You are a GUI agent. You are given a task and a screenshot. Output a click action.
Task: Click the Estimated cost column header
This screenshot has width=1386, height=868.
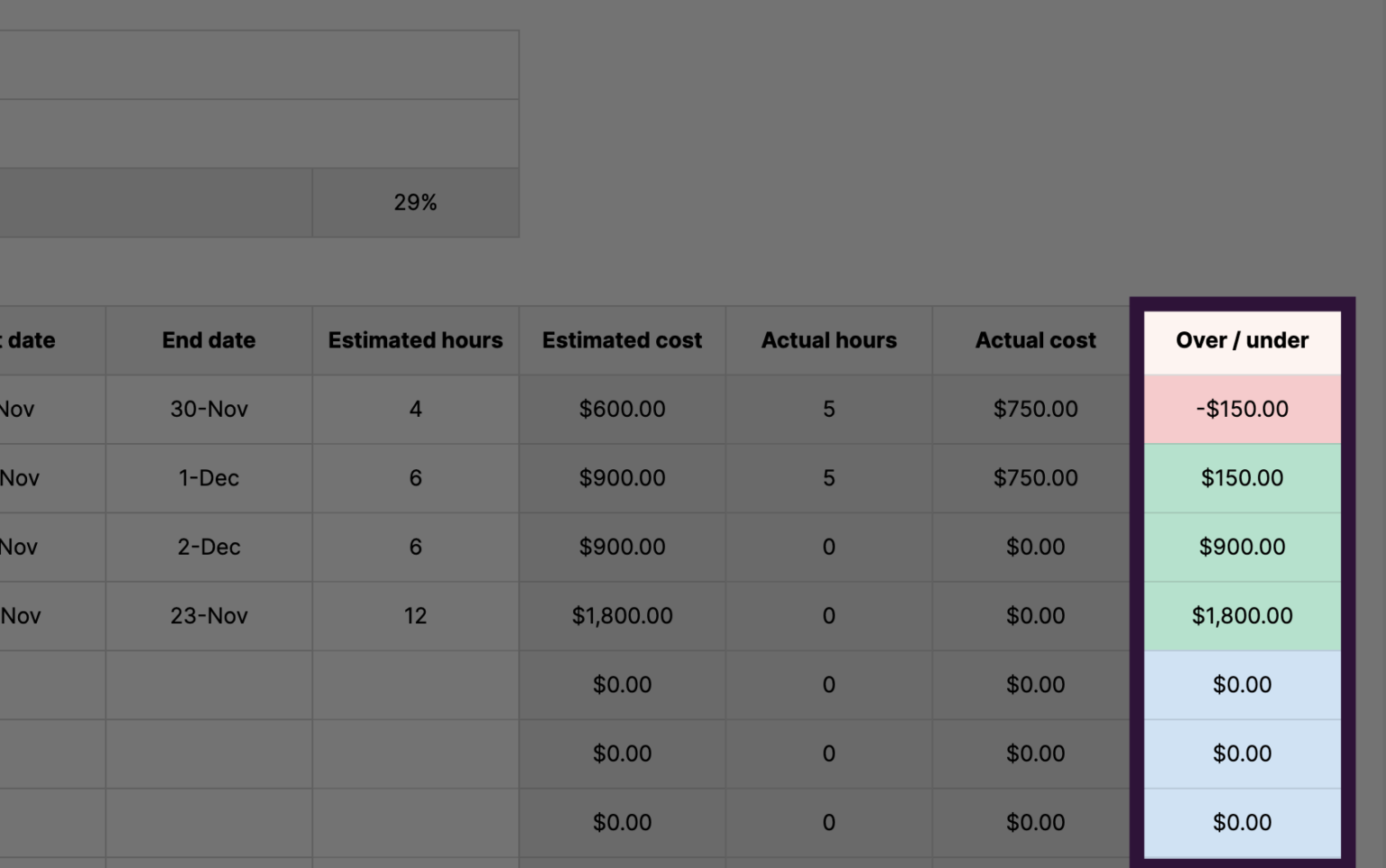(622, 340)
